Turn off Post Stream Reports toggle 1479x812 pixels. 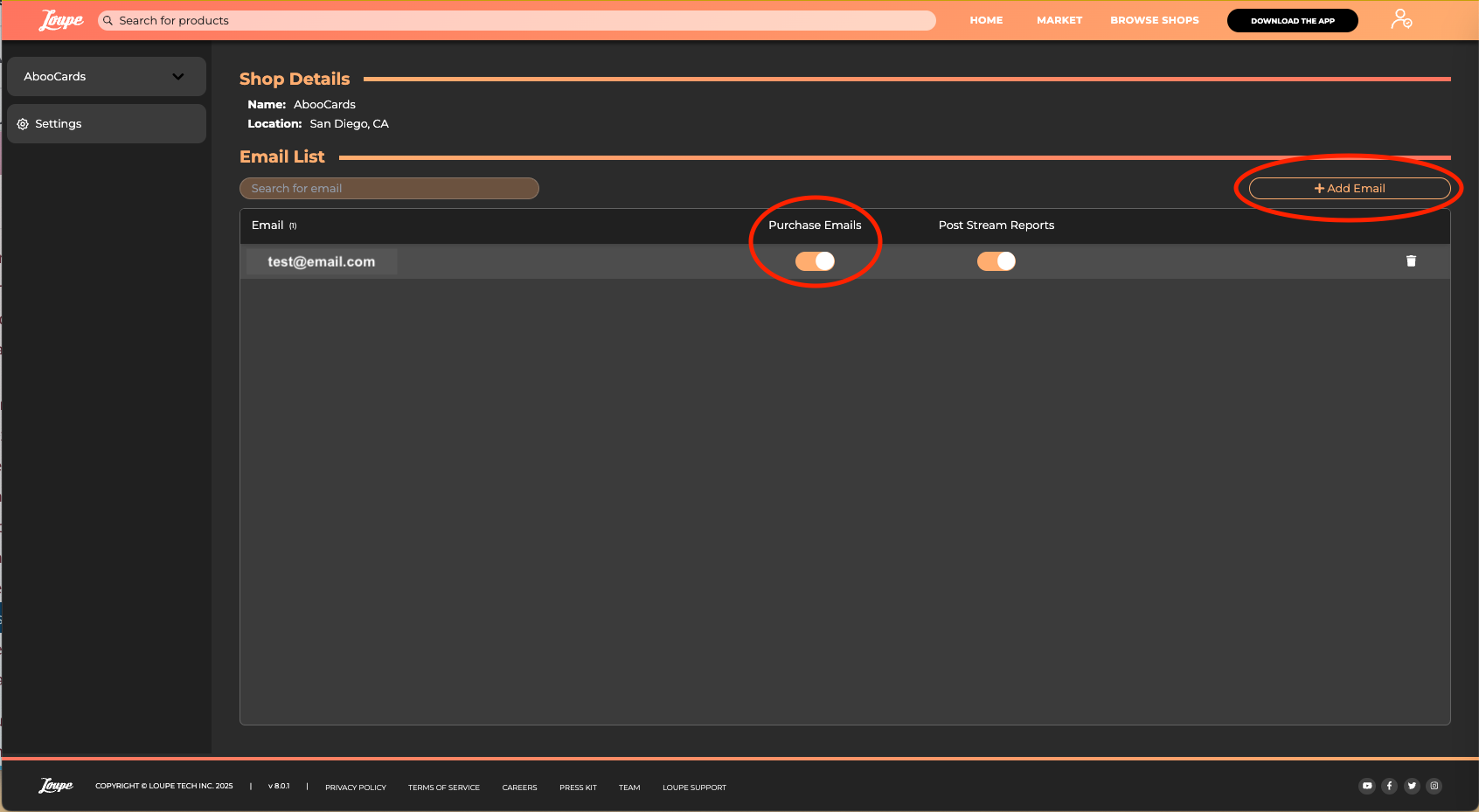(x=996, y=260)
